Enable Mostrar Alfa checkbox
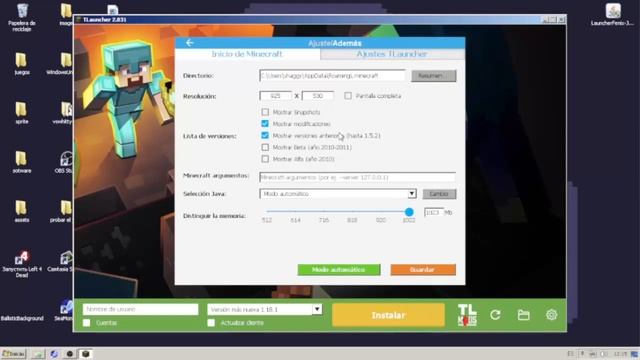 [x=265, y=159]
